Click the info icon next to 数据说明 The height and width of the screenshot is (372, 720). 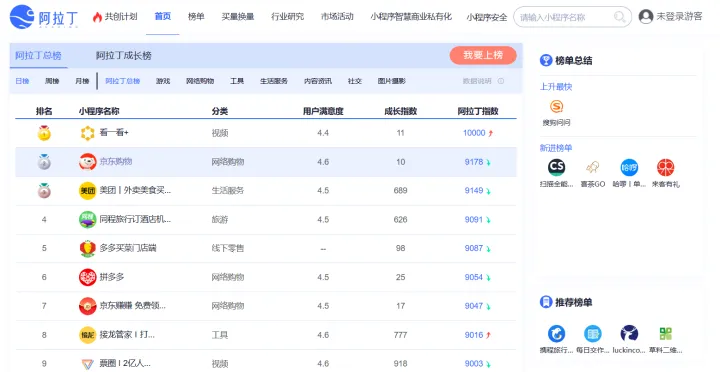501,81
